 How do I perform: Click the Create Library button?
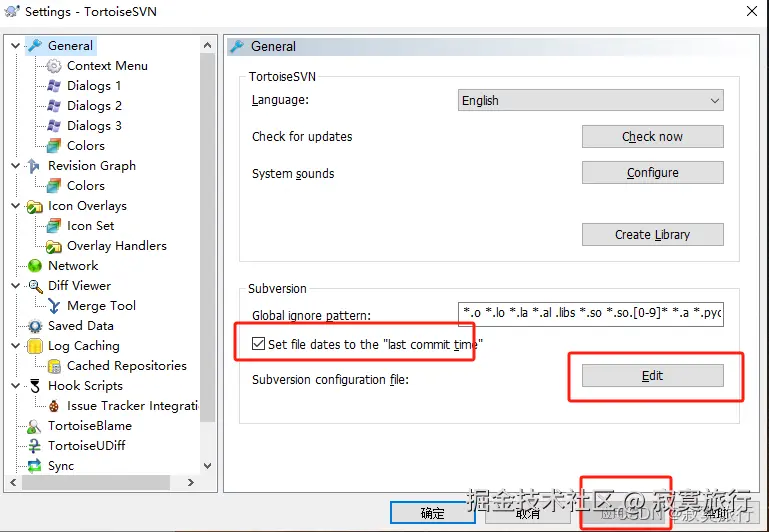point(652,234)
